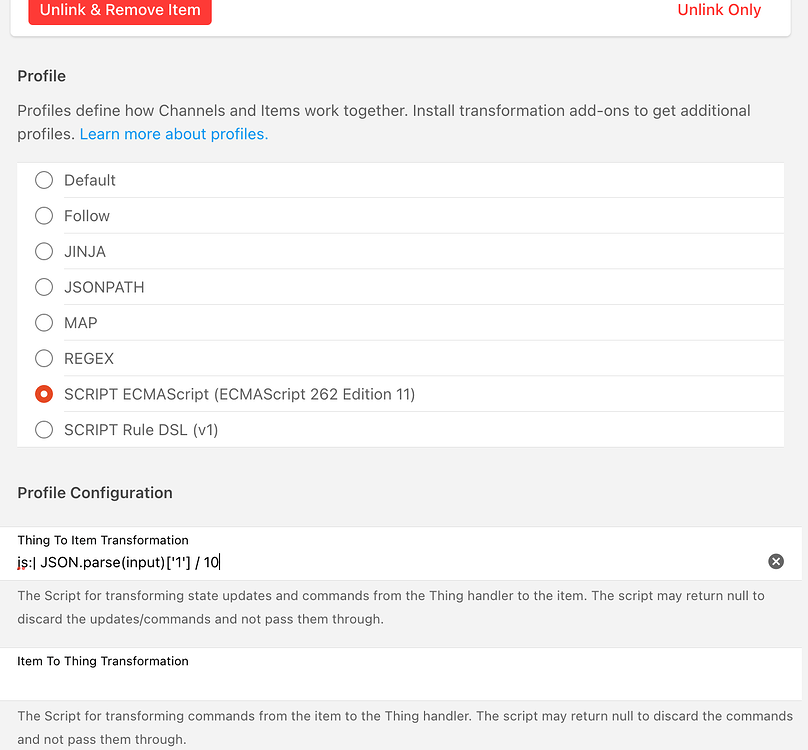Choose the JSONPATH profile radio button
Image resolution: width=808 pixels, height=750 pixels.
coord(44,287)
